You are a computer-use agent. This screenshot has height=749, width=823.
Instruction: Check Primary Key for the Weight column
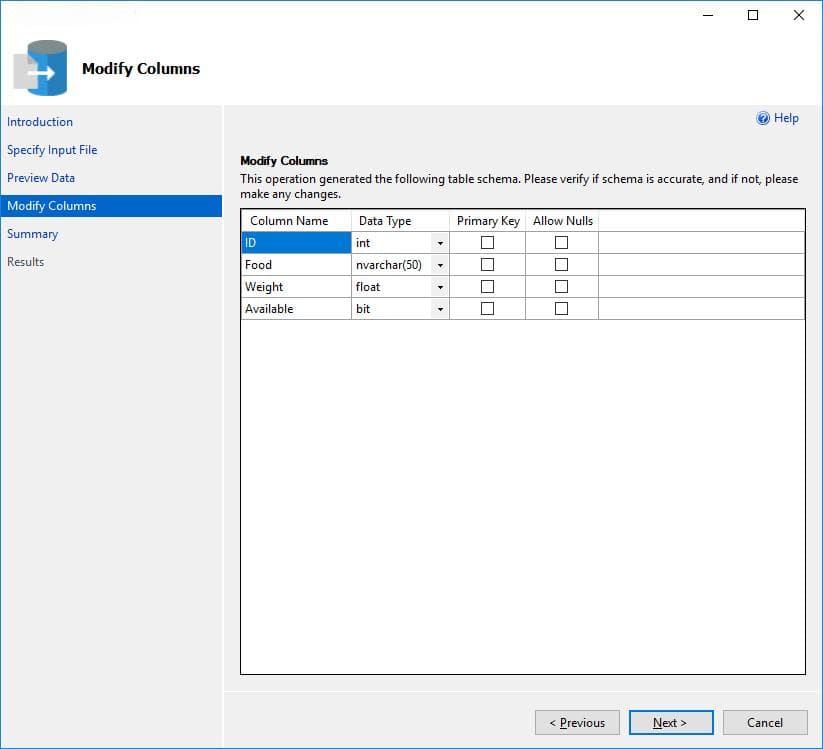click(487, 287)
